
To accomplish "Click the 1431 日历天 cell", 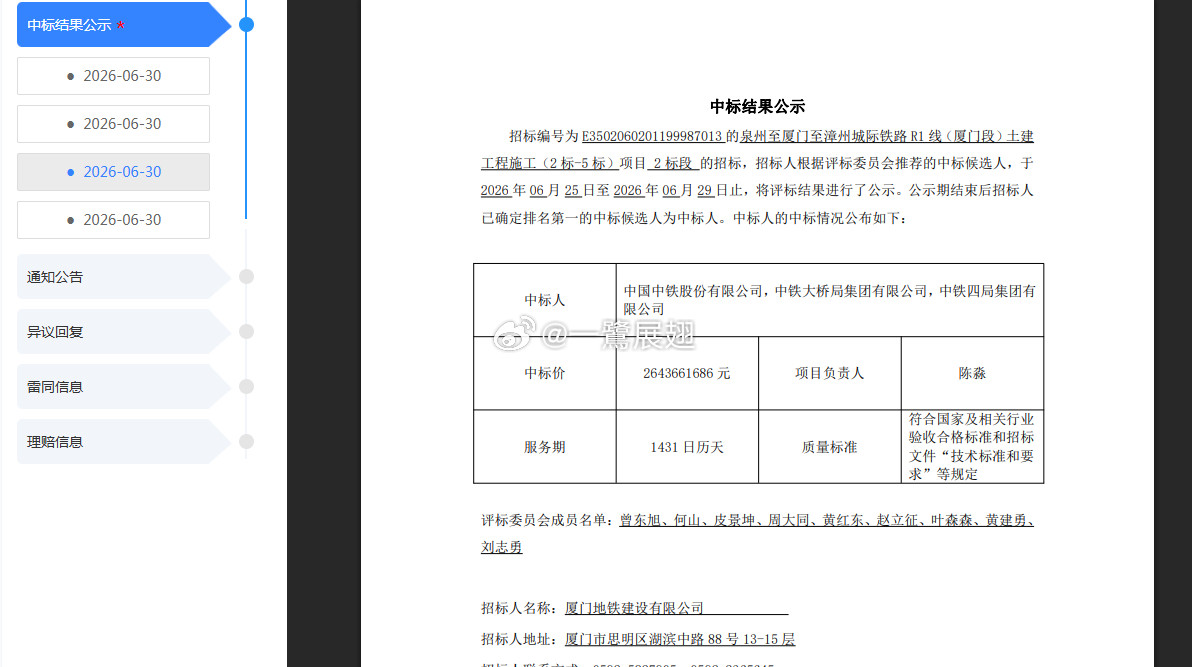I will [x=686, y=447].
